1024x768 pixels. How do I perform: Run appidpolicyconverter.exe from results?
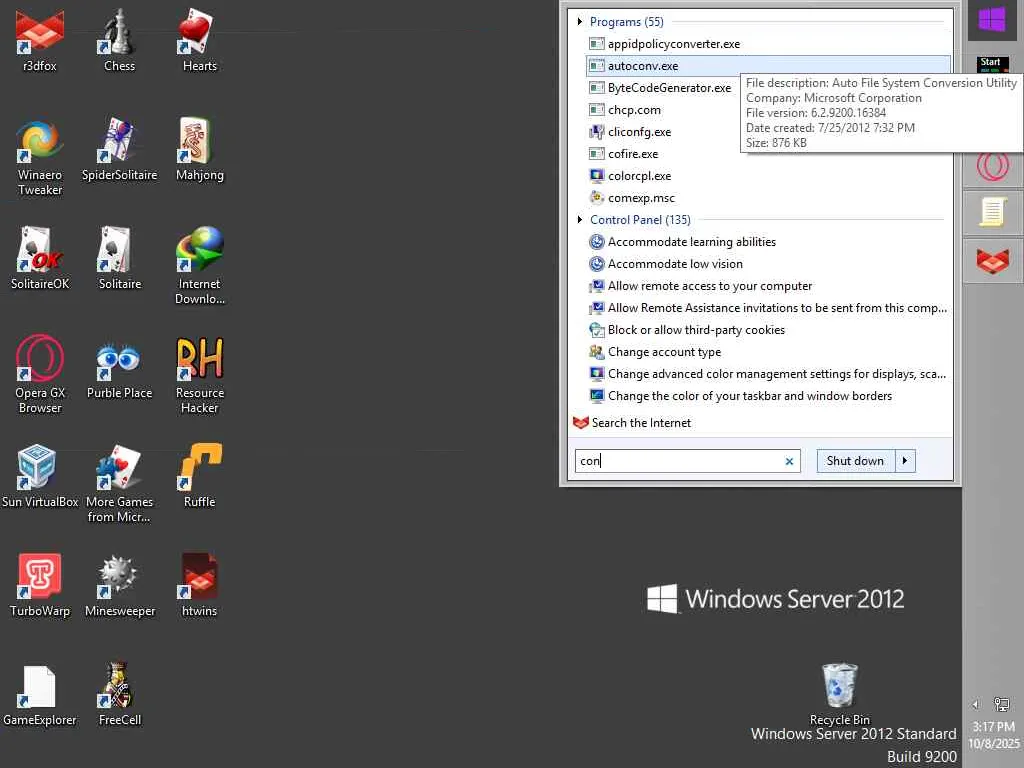(x=768, y=44)
